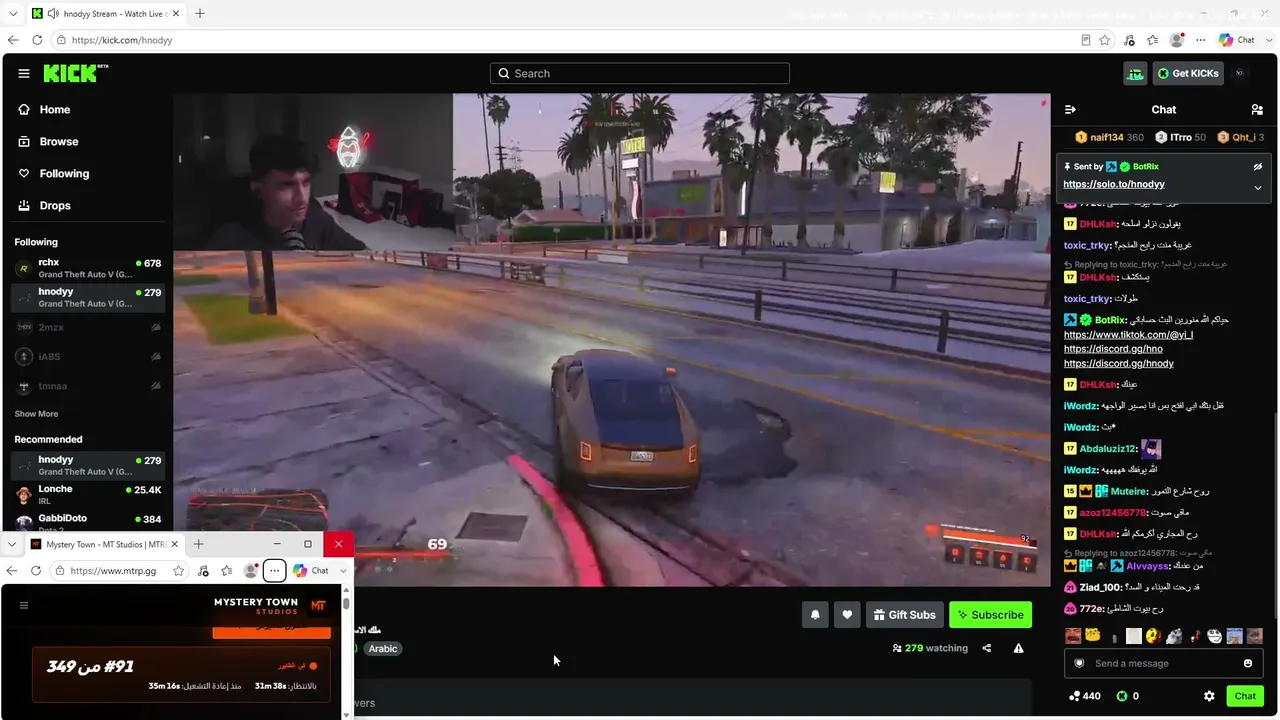This screenshot has width=1280, height=720.
Task: Open chat settings gear
Action: [x=1209, y=696]
